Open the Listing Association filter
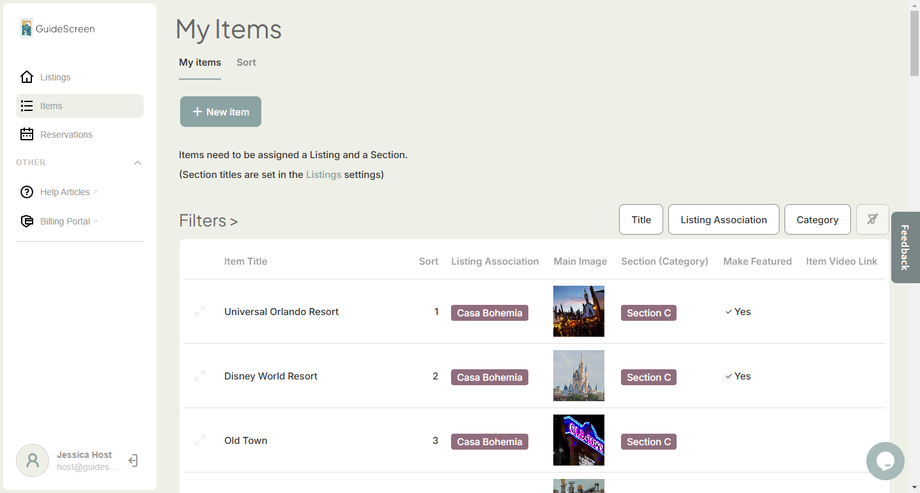This screenshot has height=493, width=920. (x=723, y=220)
